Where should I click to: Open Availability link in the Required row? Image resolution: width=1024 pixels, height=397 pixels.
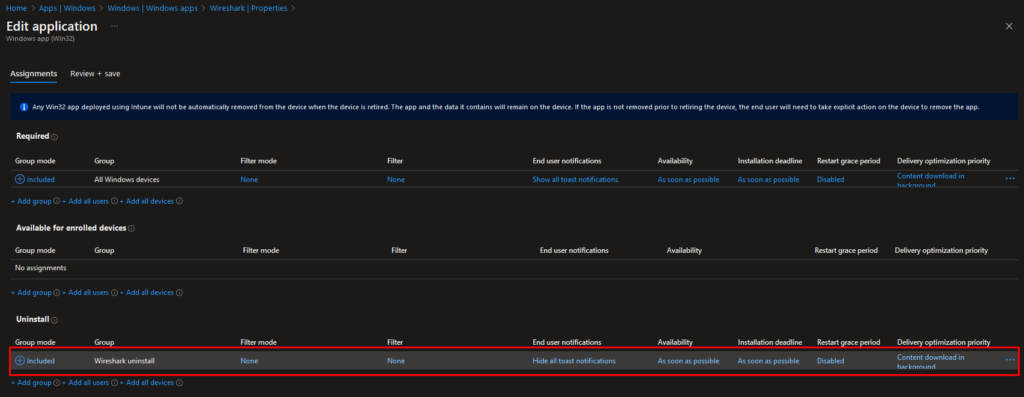(688, 179)
